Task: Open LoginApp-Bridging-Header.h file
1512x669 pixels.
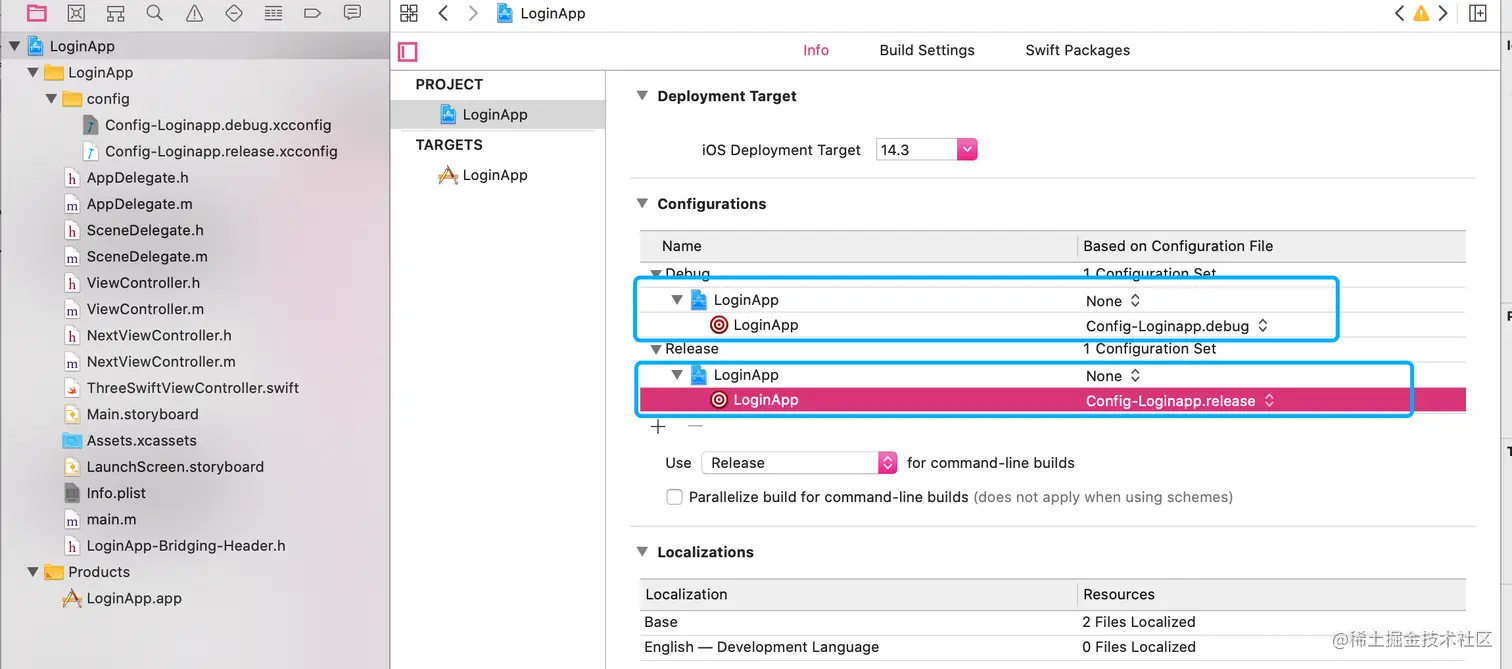Action: (186, 546)
